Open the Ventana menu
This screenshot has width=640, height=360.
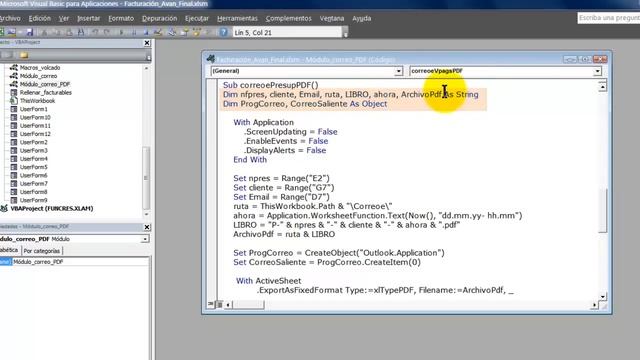[x=332, y=18]
